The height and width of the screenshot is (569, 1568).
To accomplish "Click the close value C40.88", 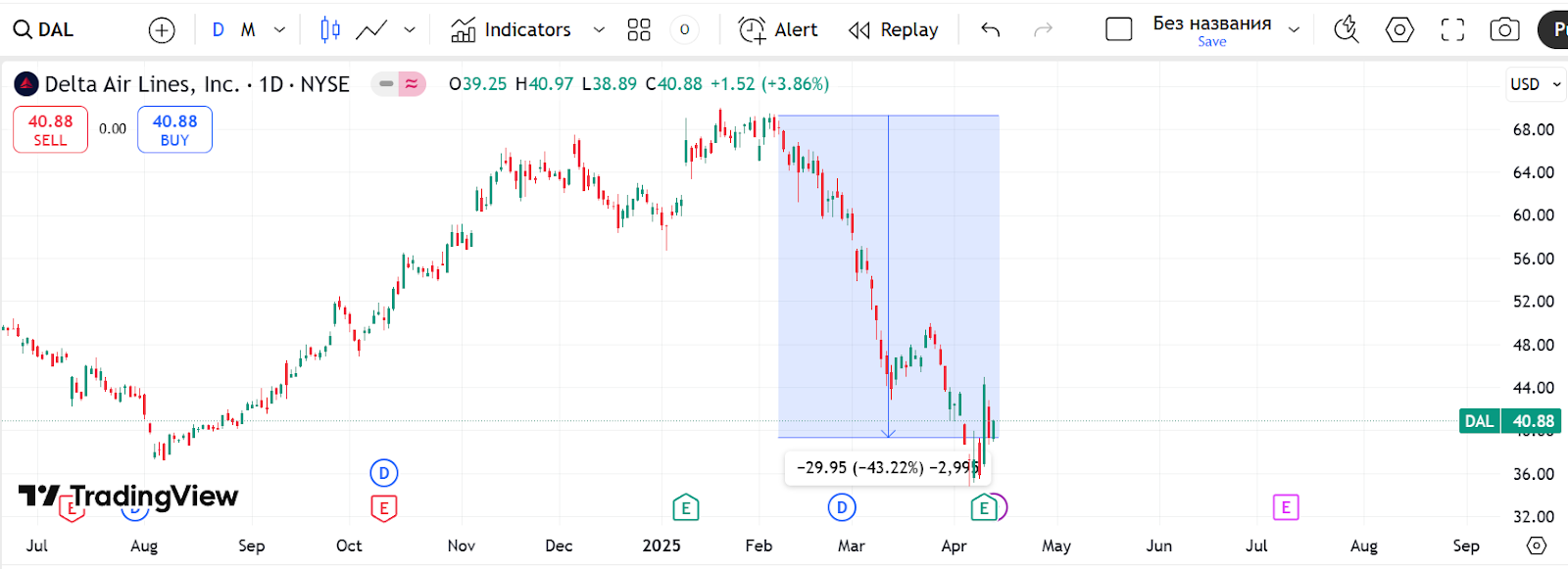I will point(674,84).
